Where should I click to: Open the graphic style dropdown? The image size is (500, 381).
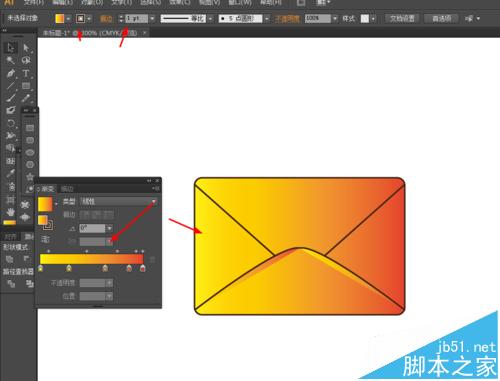[x=373, y=19]
